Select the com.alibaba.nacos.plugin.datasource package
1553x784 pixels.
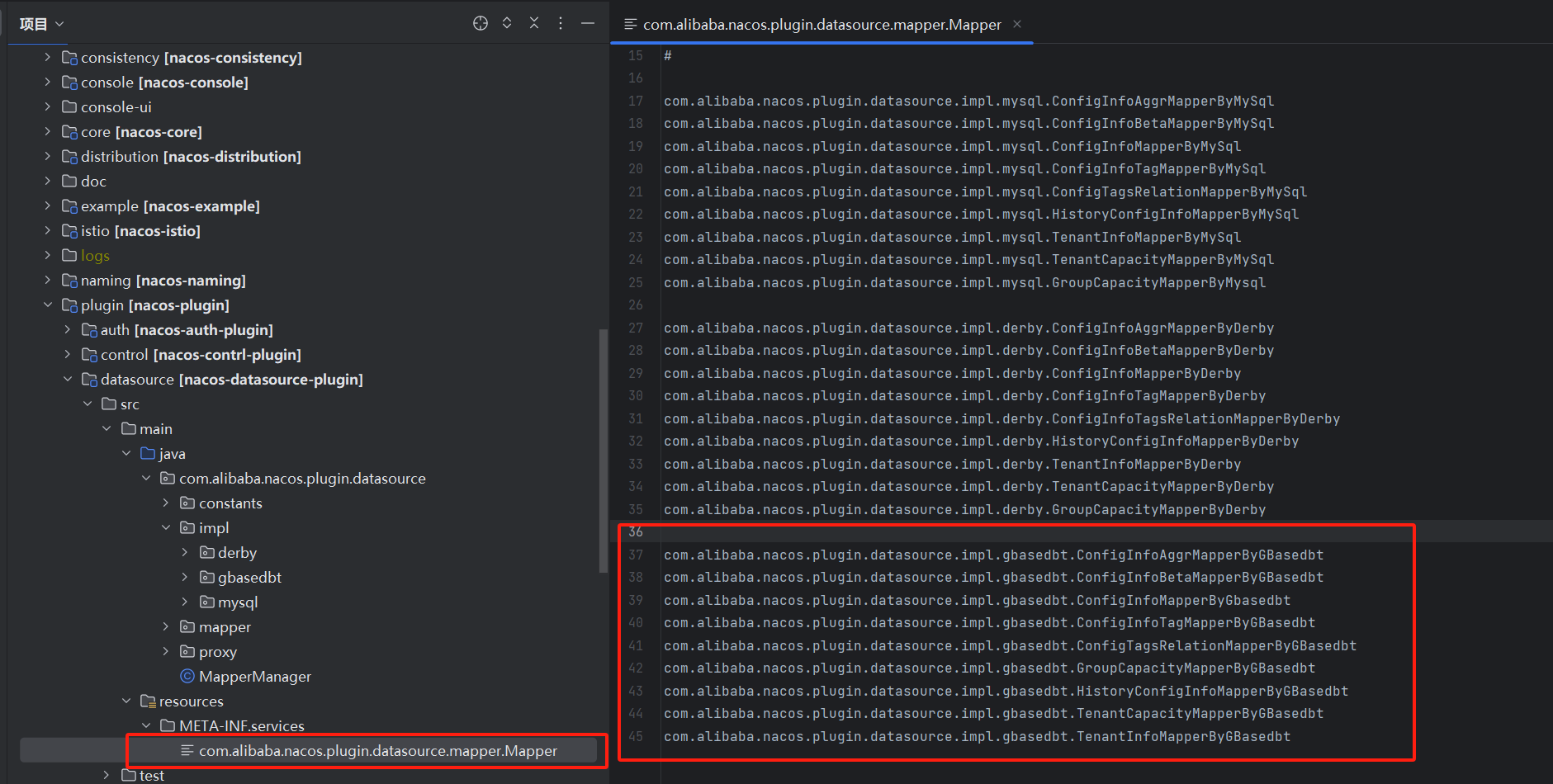click(x=302, y=478)
